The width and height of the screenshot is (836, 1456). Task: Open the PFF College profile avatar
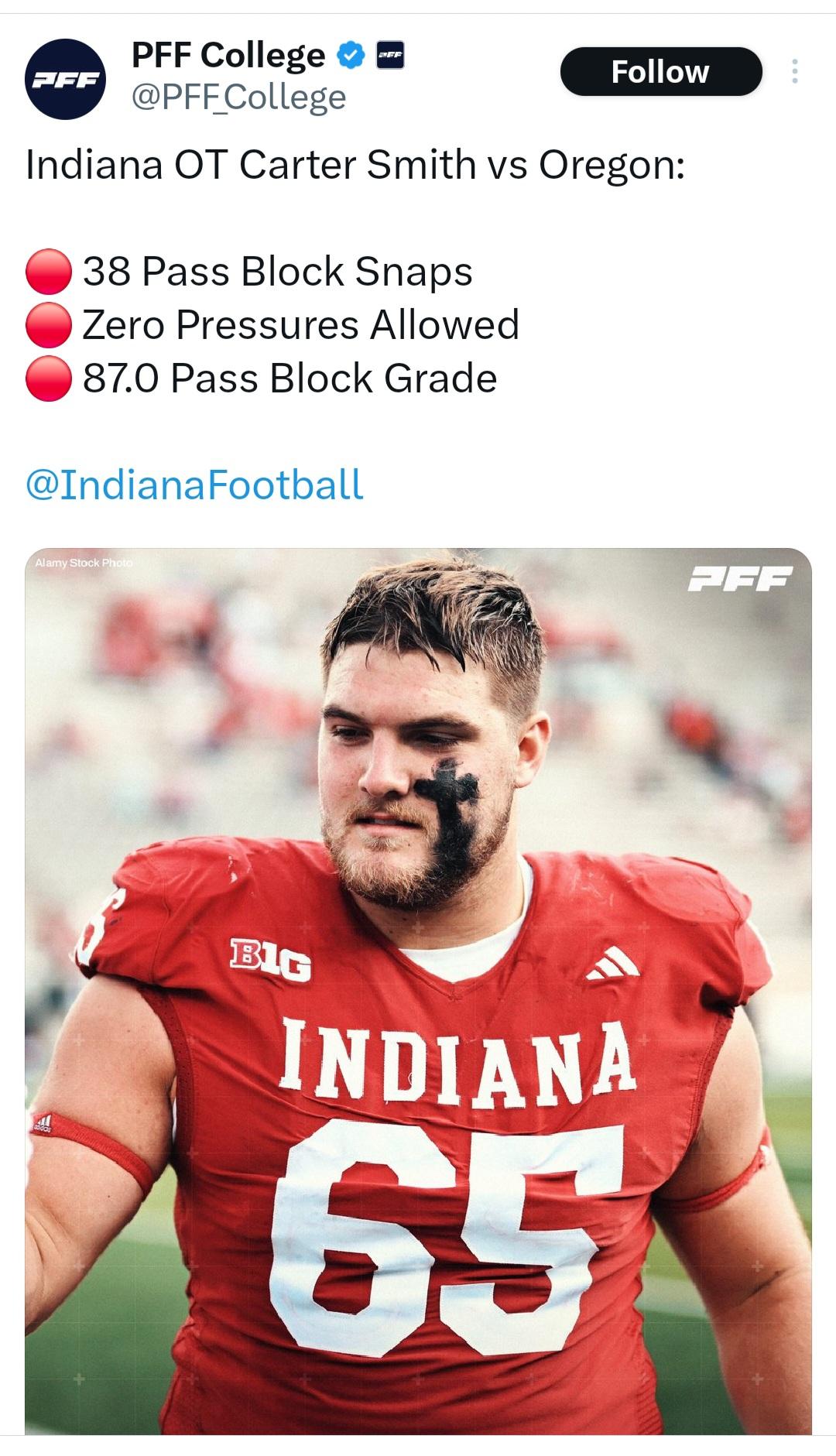tap(66, 79)
